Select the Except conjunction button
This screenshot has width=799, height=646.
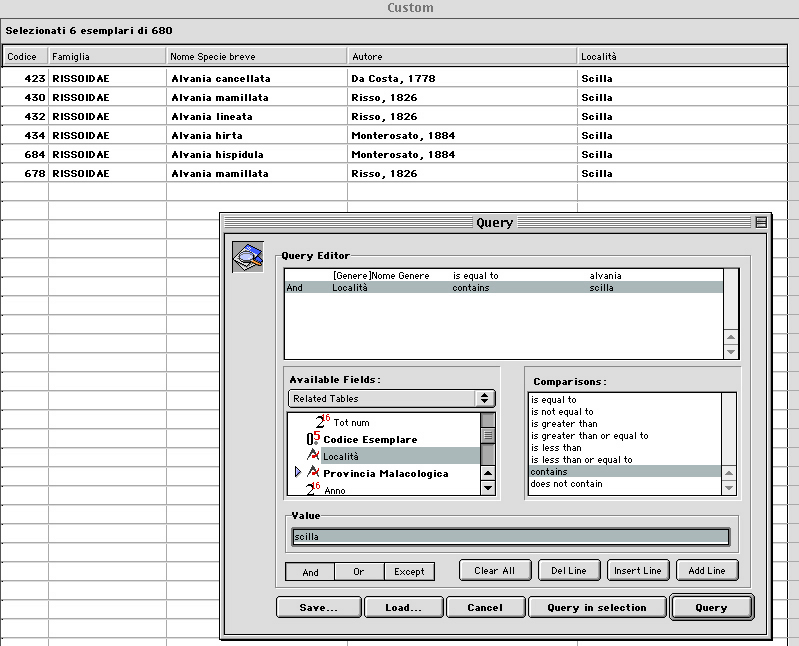[409, 572]
